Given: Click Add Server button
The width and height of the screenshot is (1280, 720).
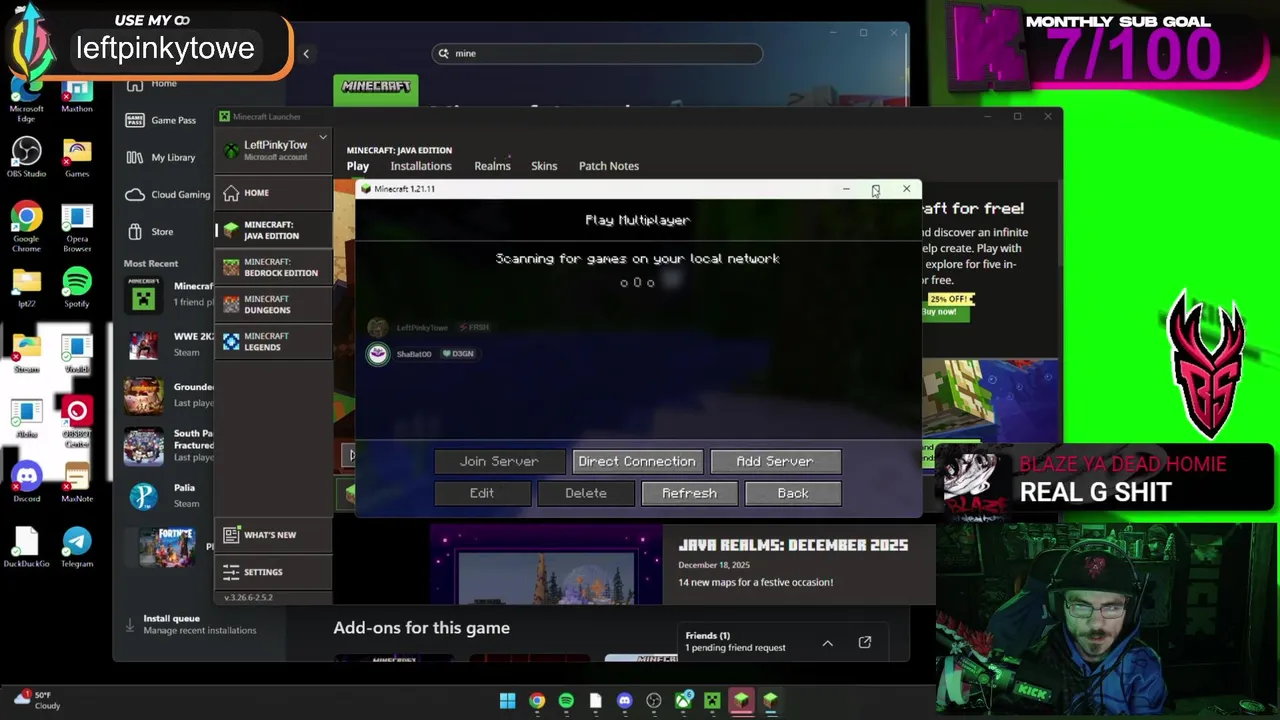Looking at the screenshot, I should (775, 461).
